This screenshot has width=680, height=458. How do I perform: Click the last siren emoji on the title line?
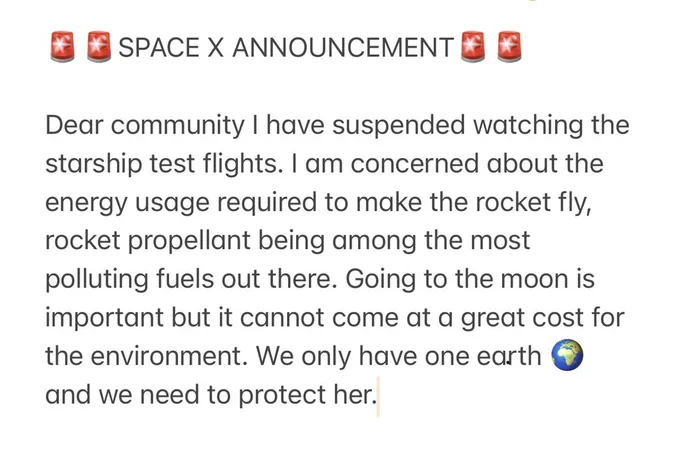click(509, 47)
